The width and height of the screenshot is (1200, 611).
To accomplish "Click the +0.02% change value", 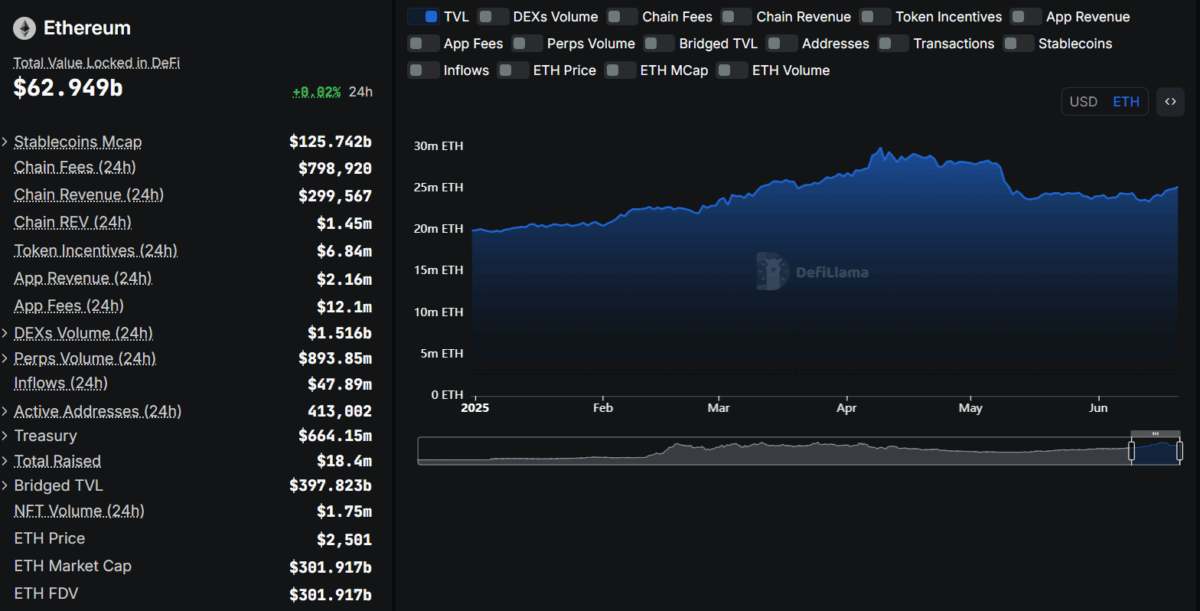I will pos(316,92).
